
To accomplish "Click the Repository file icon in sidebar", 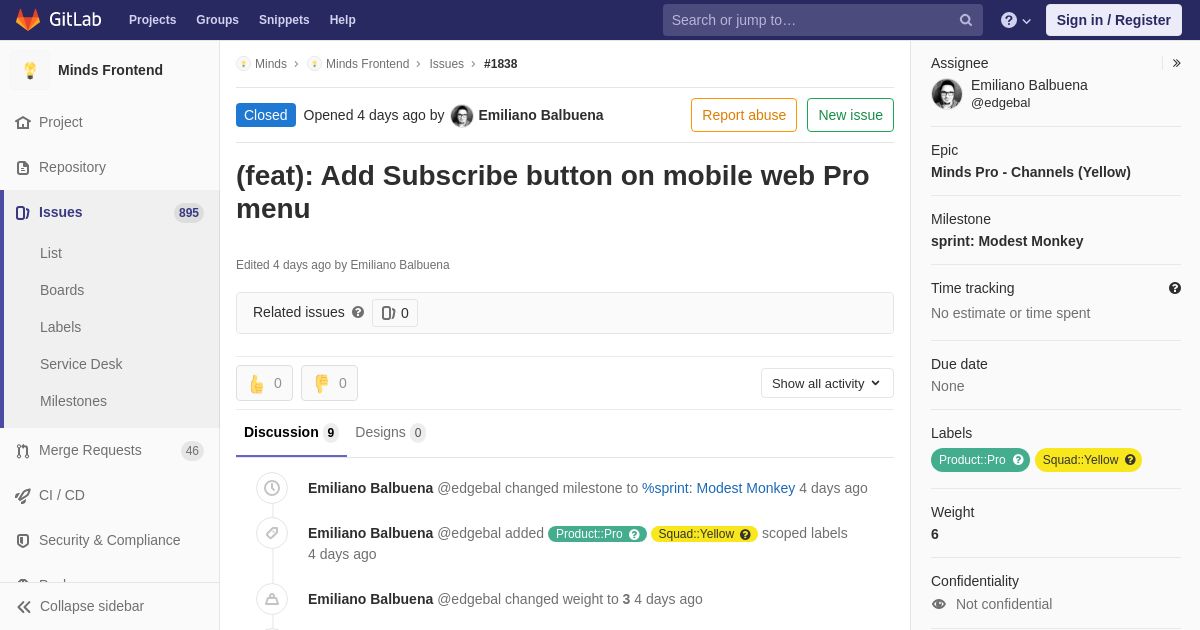I will coord(23,167).
